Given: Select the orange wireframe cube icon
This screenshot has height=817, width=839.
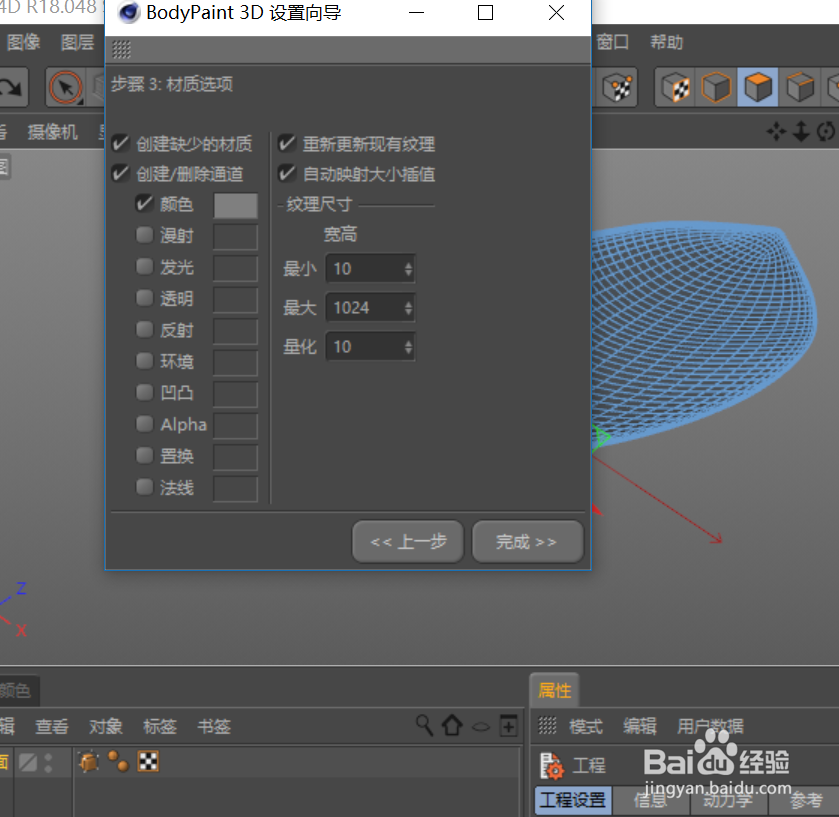Looking at the screenshot, I should tap(716, 87).
